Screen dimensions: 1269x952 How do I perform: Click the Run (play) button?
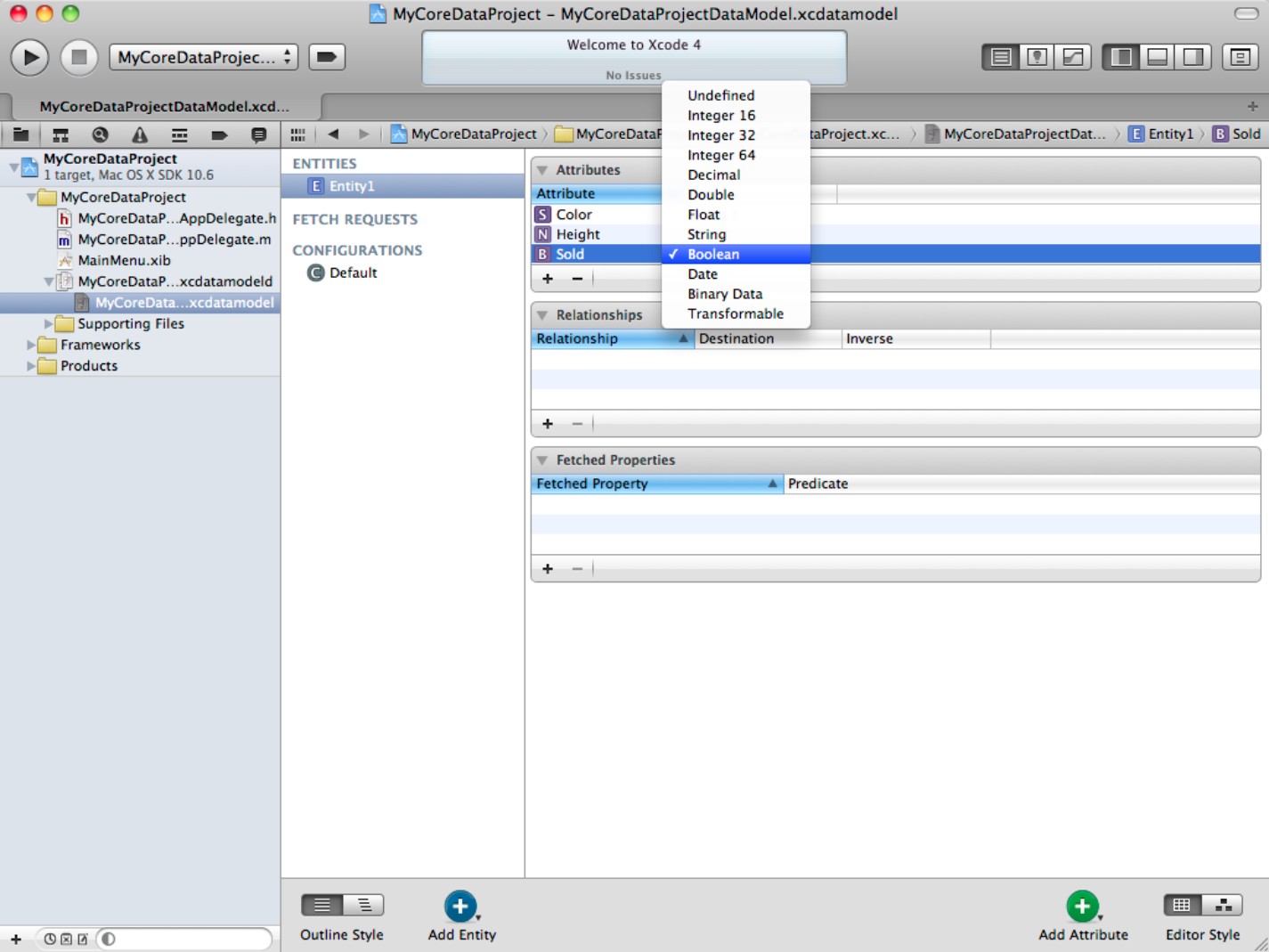click(30, 57)
